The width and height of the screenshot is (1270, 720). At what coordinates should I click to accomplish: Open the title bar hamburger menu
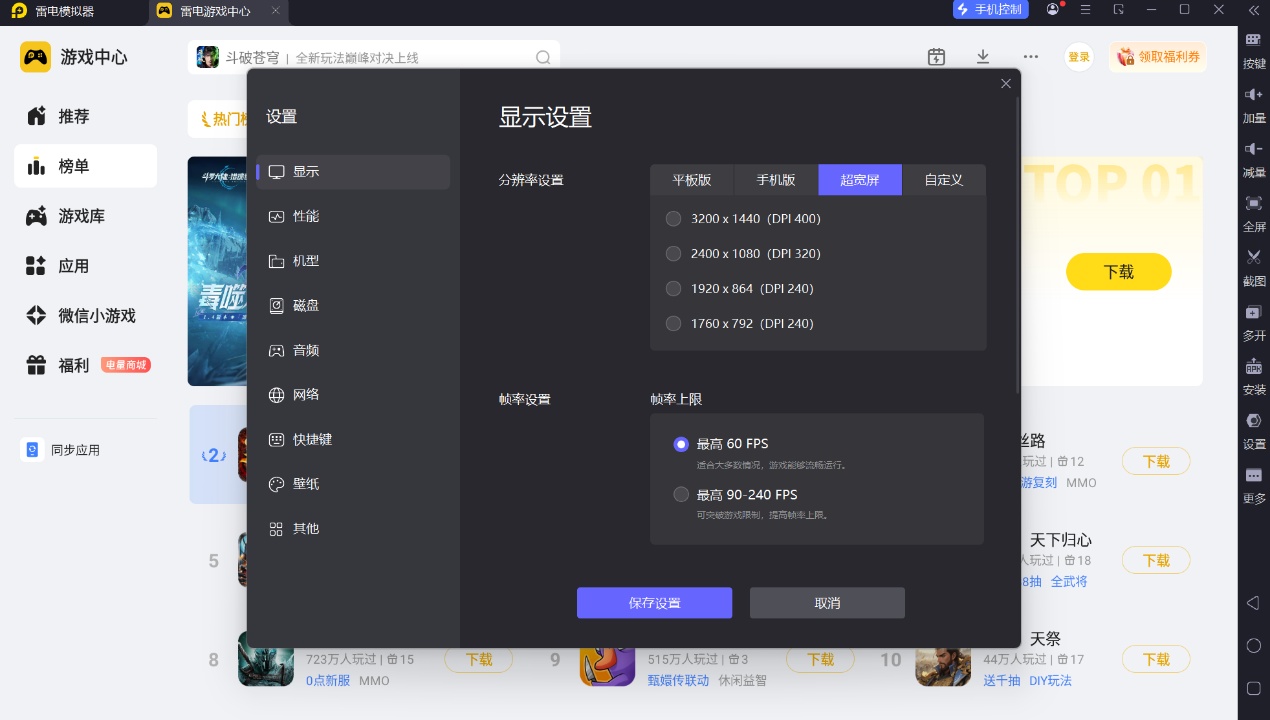1085,9
